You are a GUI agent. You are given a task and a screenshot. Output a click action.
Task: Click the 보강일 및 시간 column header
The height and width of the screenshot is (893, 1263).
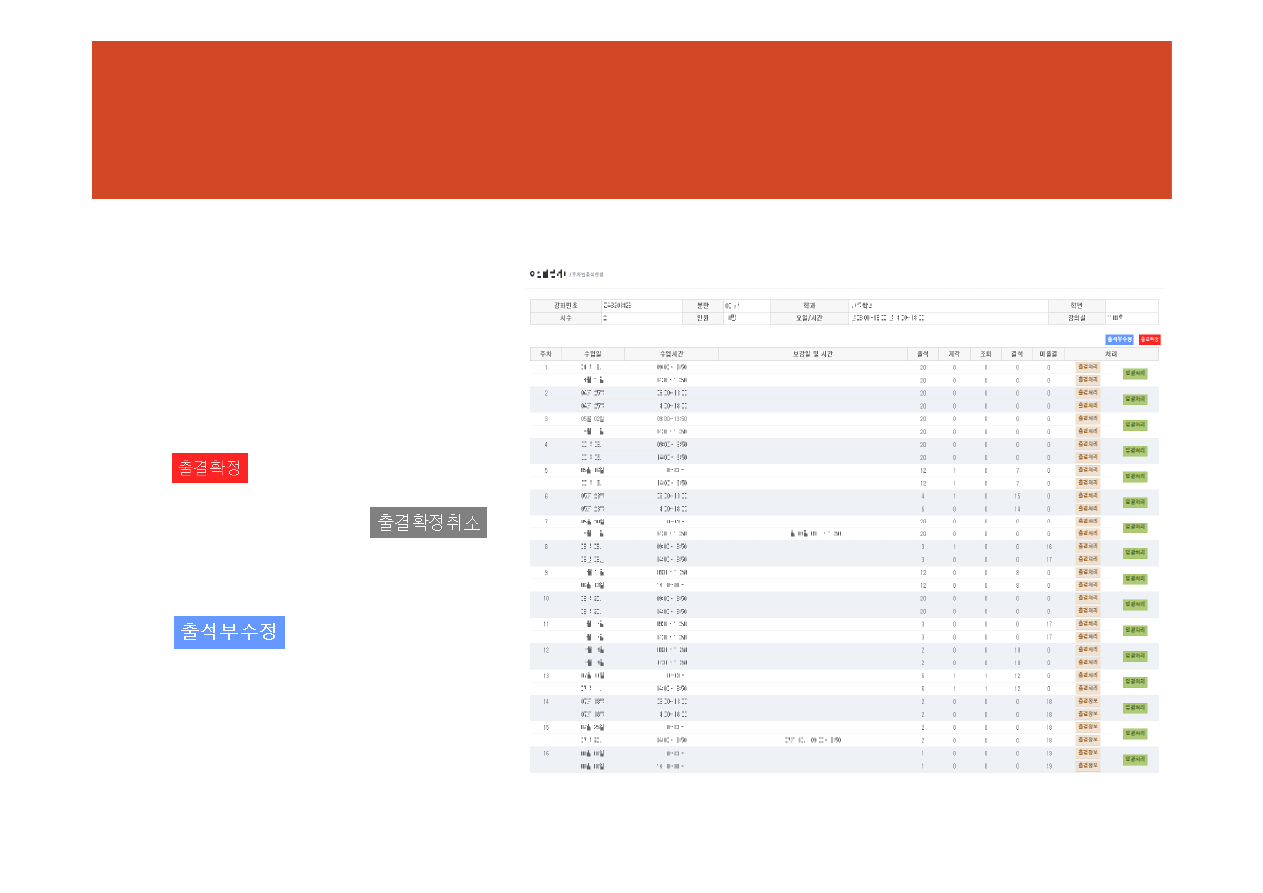click(812, 354)
